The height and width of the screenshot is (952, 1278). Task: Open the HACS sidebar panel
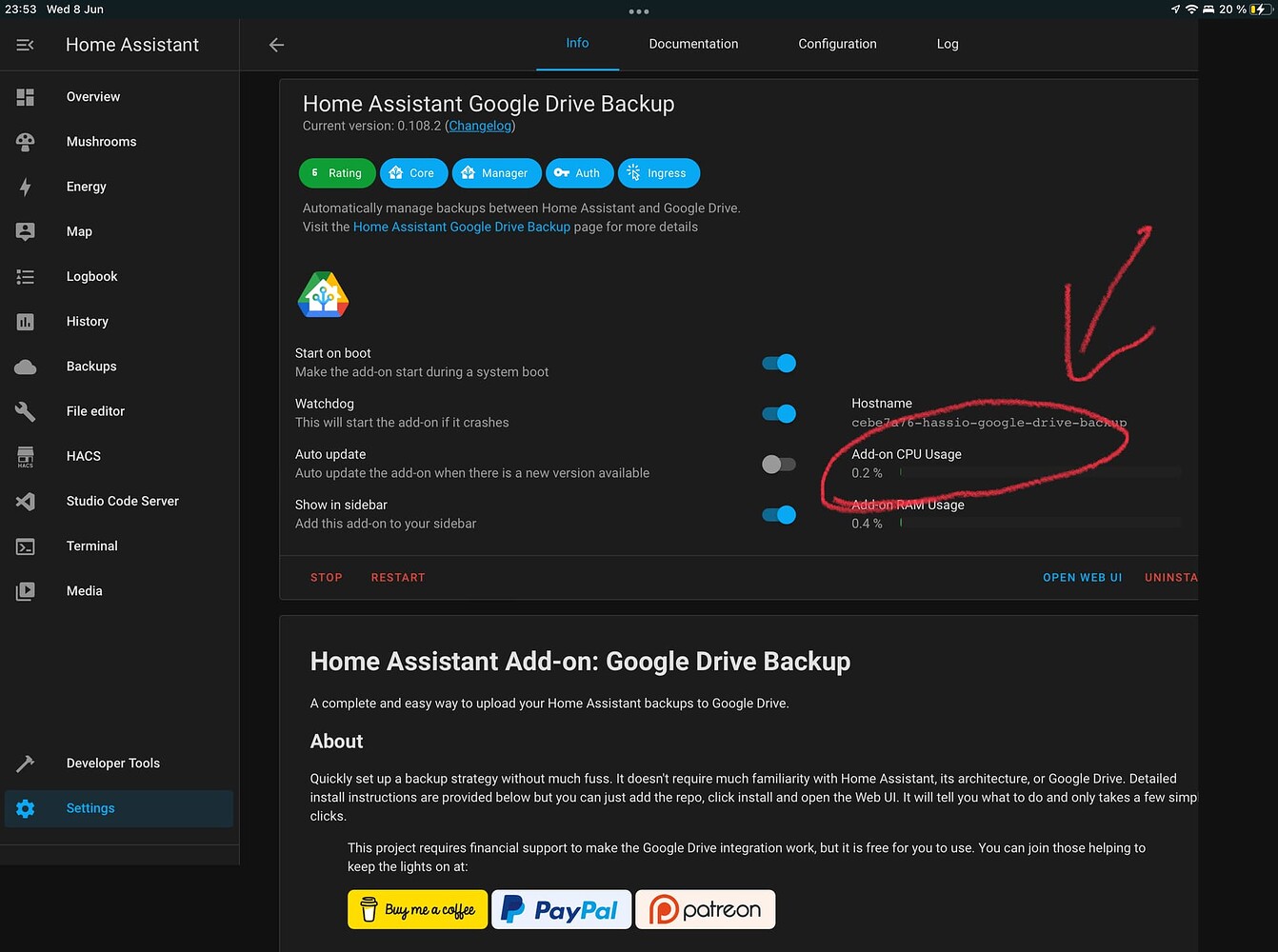(25, 456)
